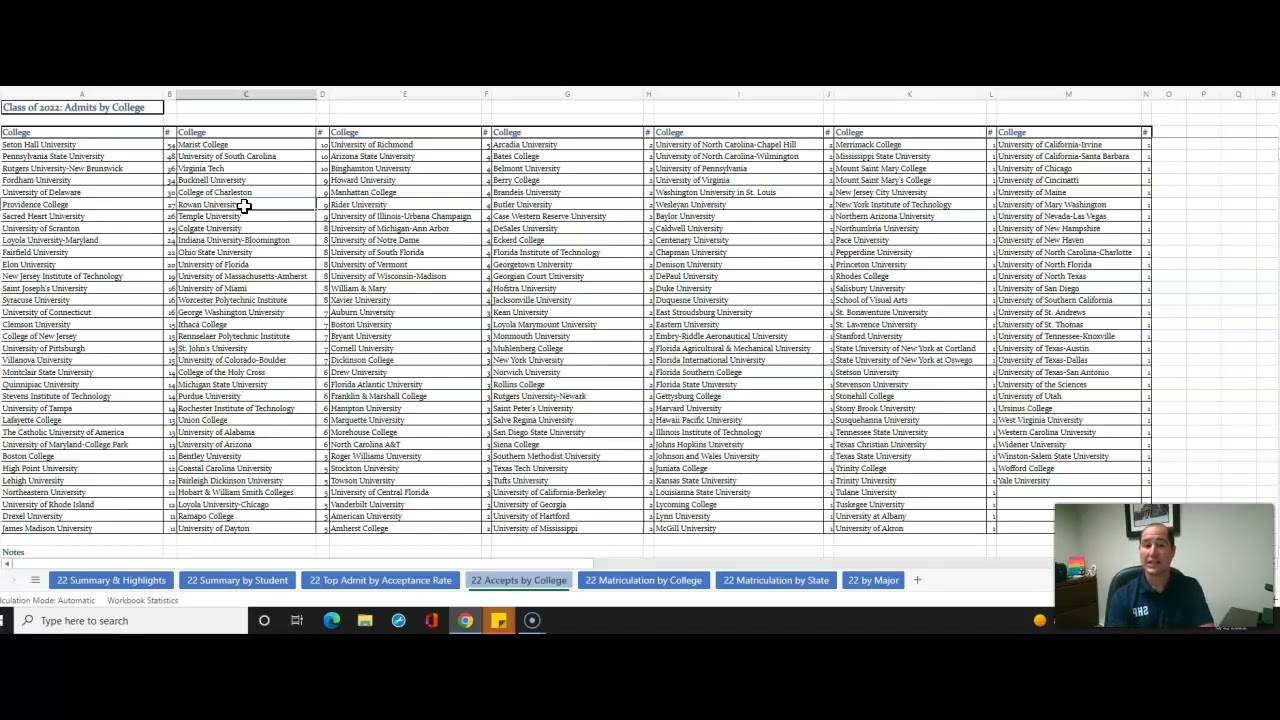Select Yale University cell
This screenshot has height=720, width=1280.
click(x=1068, y=481)
